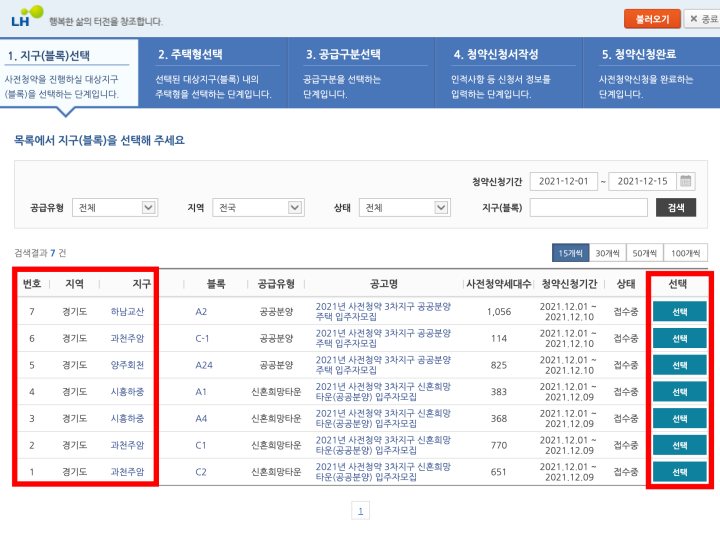
Task: Click block link A24
Action: point(204,365)
